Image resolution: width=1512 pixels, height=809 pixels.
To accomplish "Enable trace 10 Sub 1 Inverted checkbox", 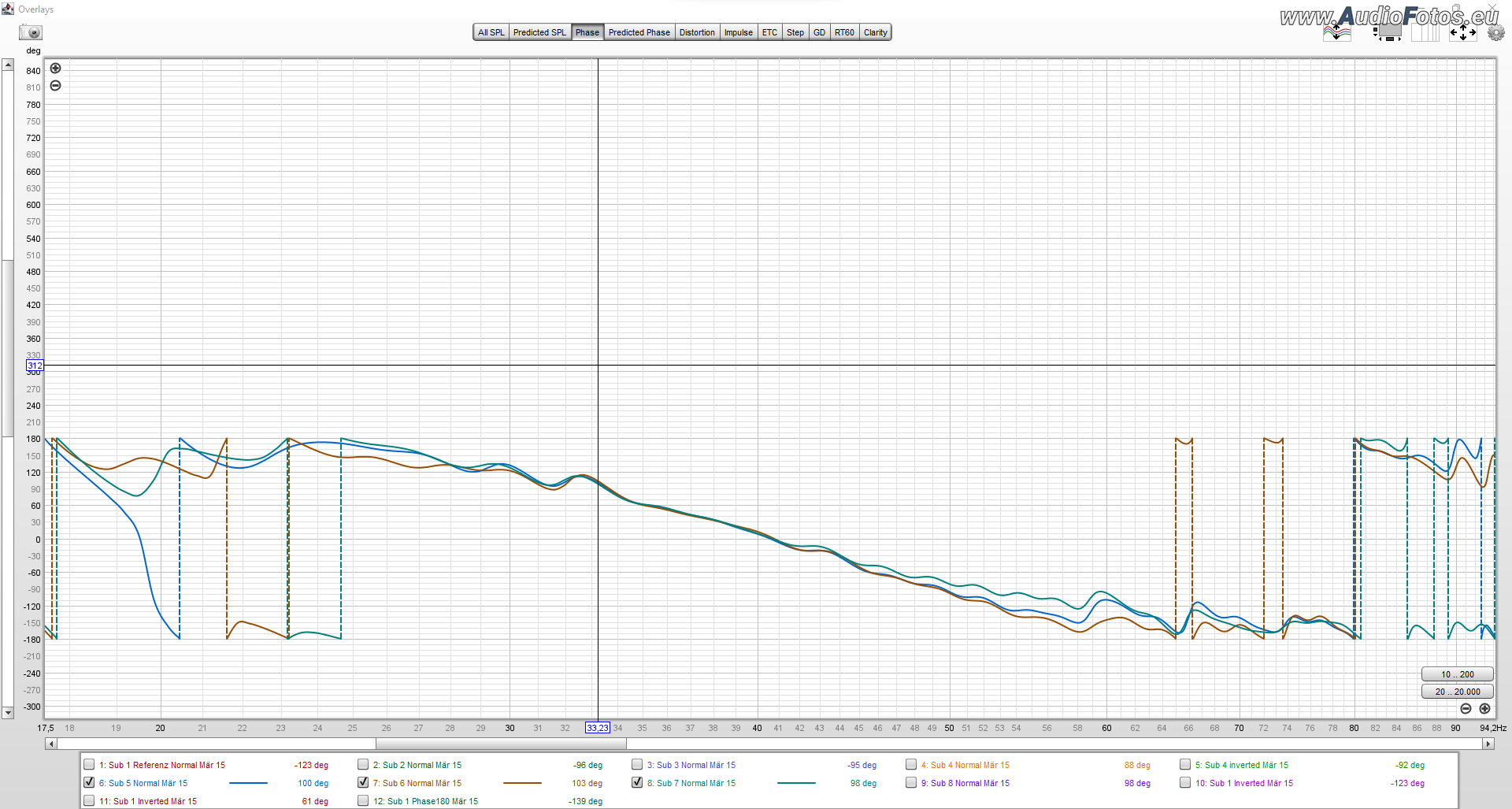I will tap(1185, 782).
